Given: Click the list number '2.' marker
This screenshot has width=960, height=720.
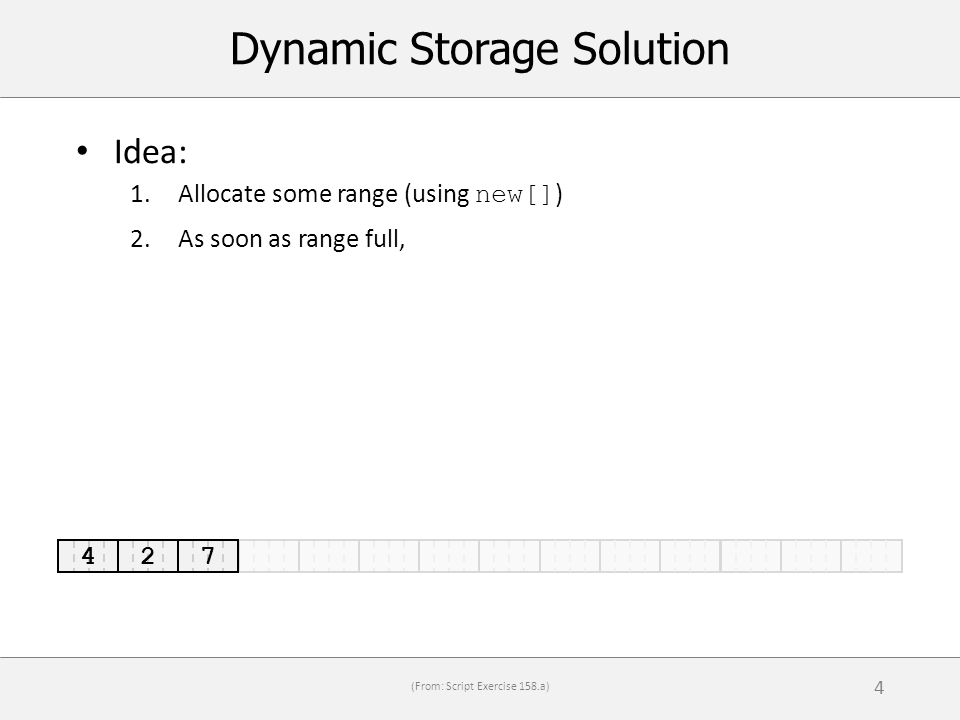Looking at the screenshot, I should pyautogui.click(x=140, y=238).
